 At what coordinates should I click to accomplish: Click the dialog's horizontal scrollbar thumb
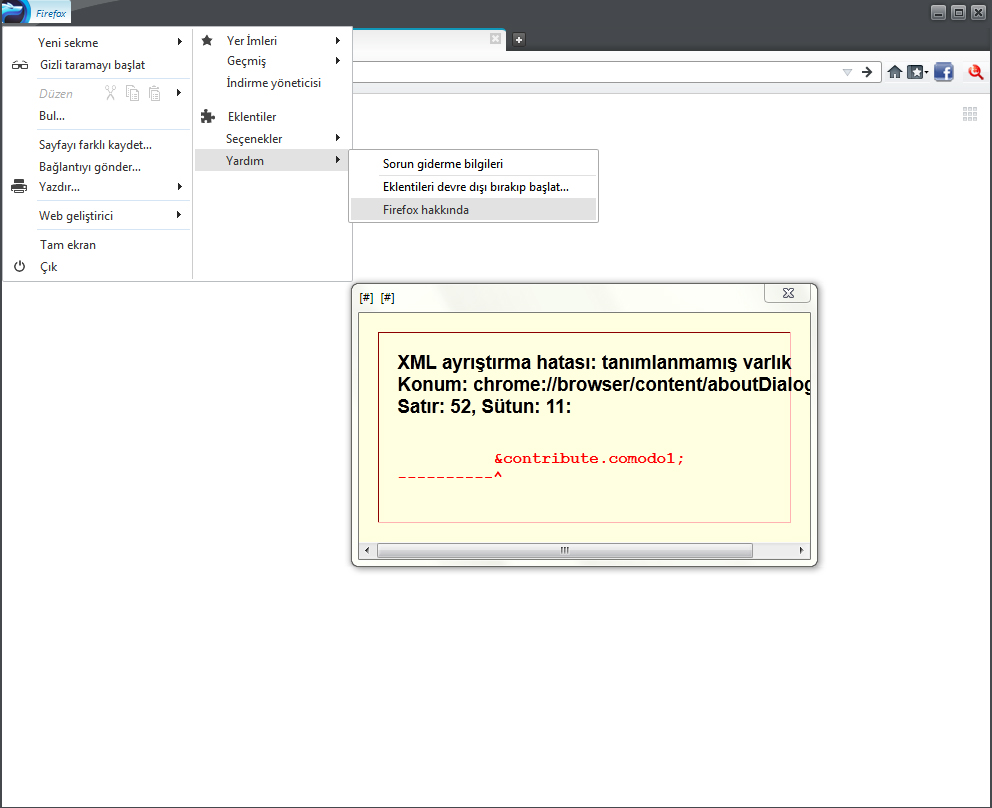565,551
